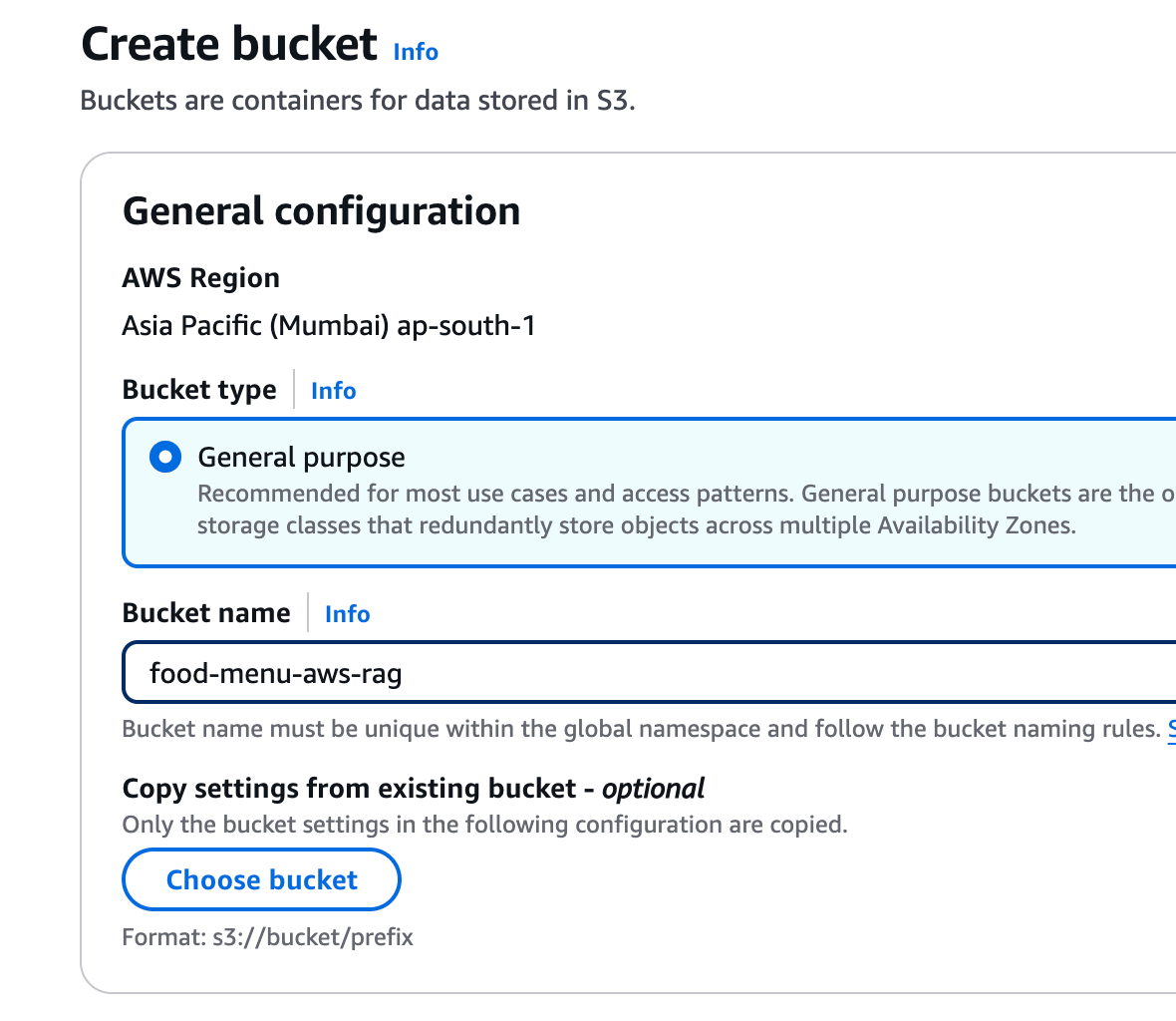Image resolution: width=1176 pixels, height=1021 pixels.
Task: Click the AWS Region label
Action: coord(200,278)
